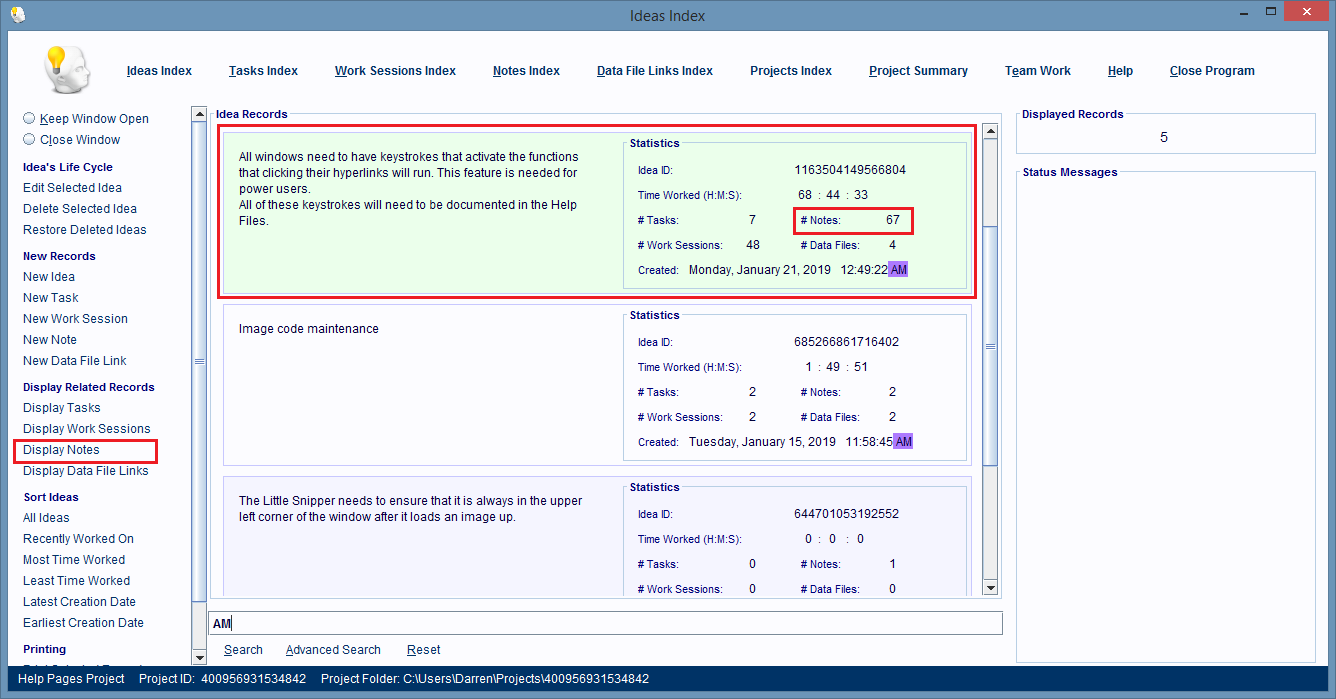Click the Monday, January 21, 2019 creation date
1336x699 pixels.
[x=760, y=270]
